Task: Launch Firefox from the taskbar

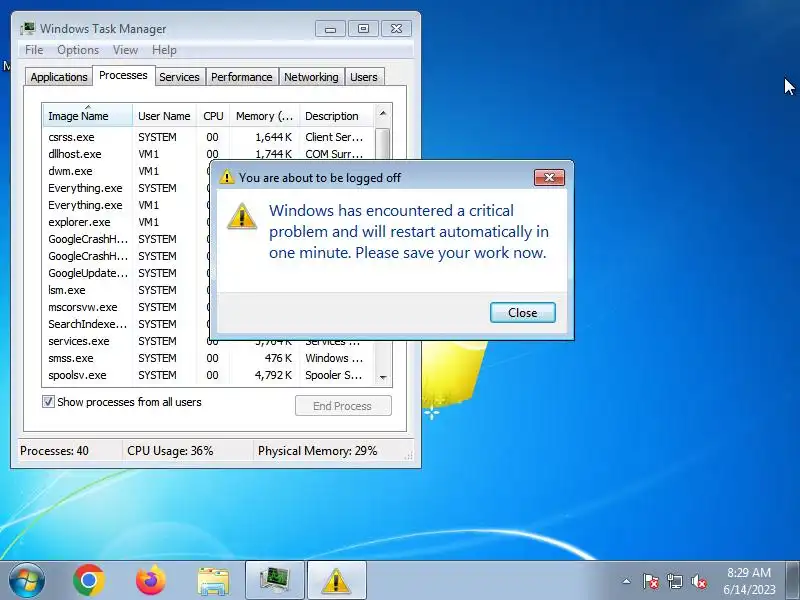Action: coord(151,581)
